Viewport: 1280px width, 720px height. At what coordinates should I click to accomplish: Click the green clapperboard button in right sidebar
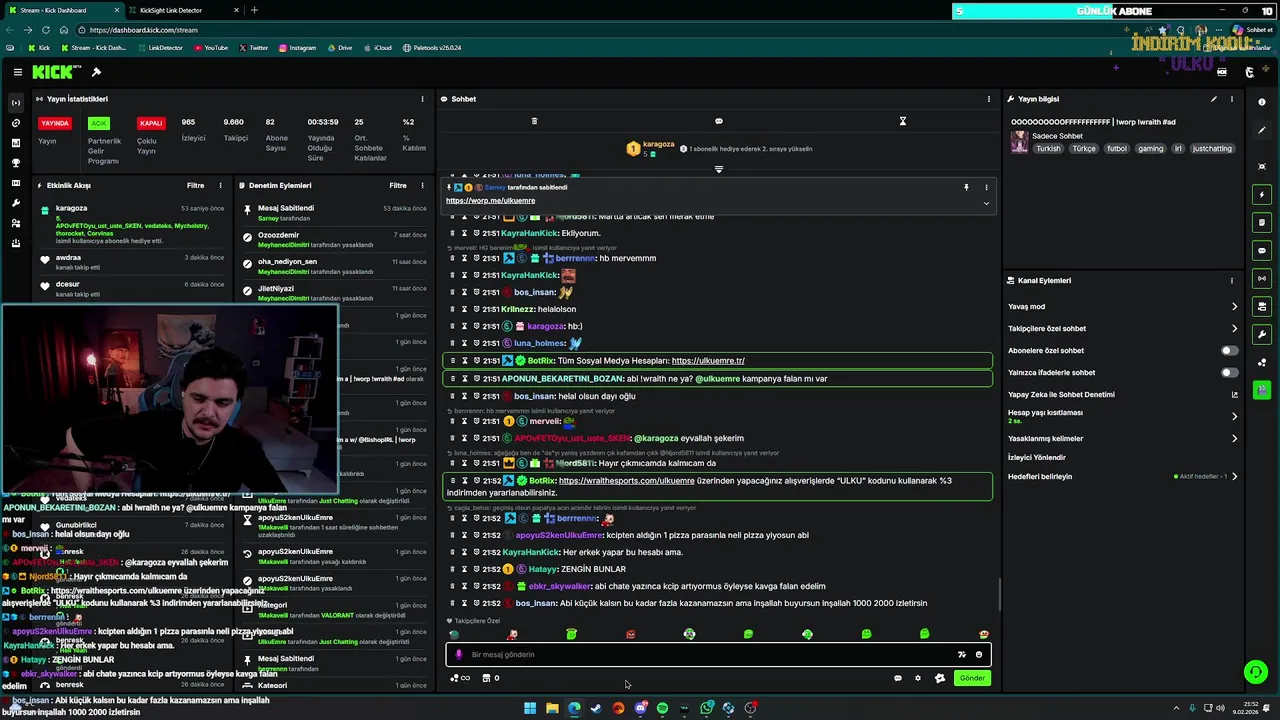1262,390
